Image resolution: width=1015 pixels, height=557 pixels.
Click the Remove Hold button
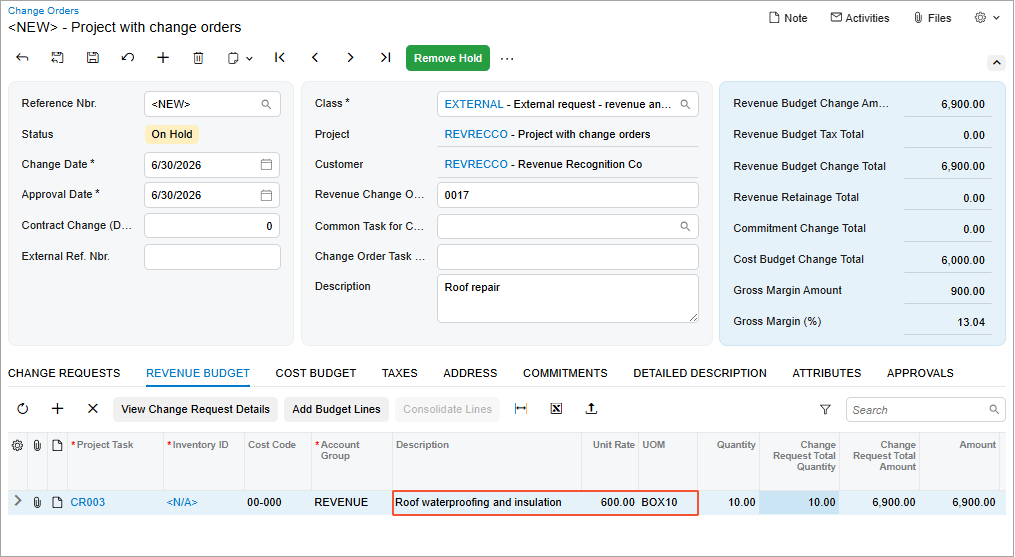coord(448,58)
